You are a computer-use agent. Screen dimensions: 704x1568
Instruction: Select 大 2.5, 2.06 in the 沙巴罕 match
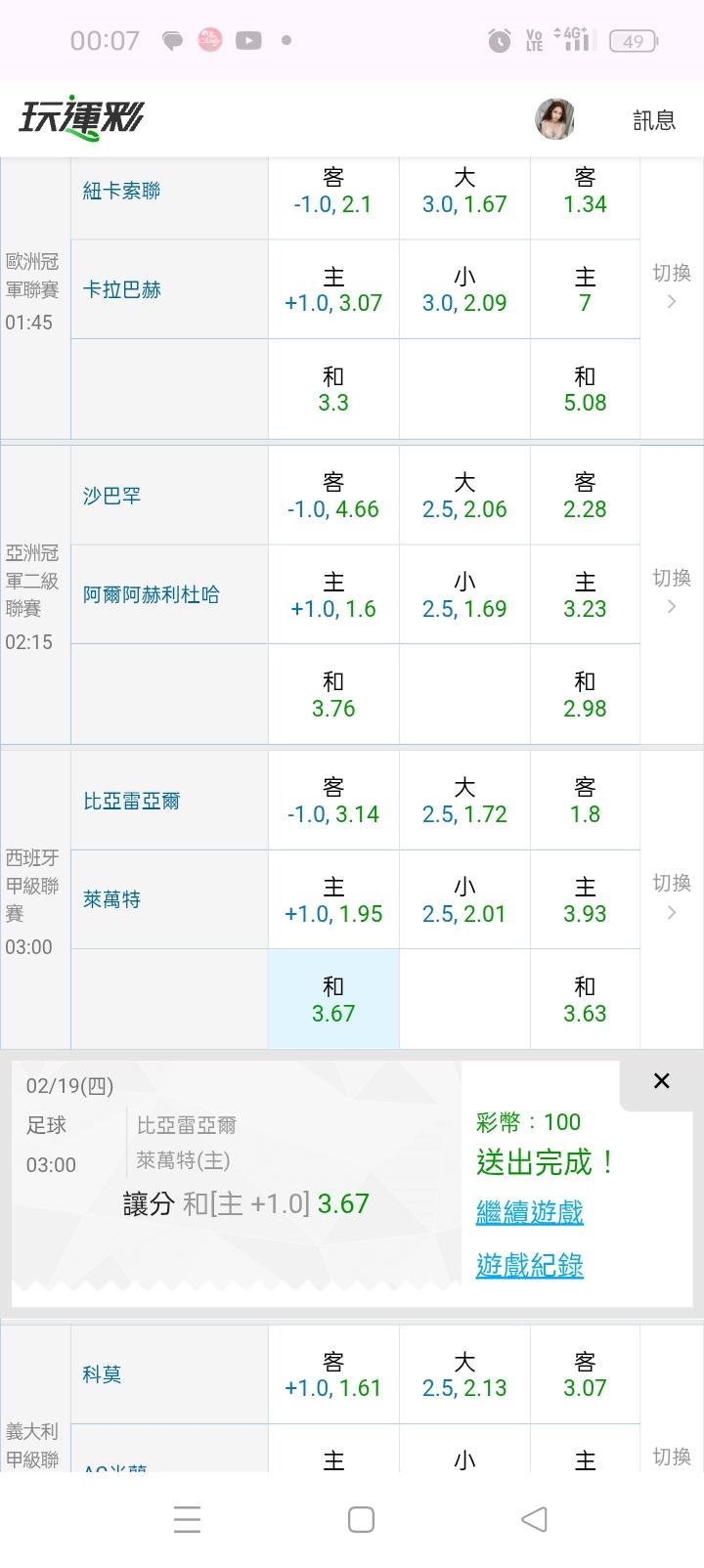[464, 496]
